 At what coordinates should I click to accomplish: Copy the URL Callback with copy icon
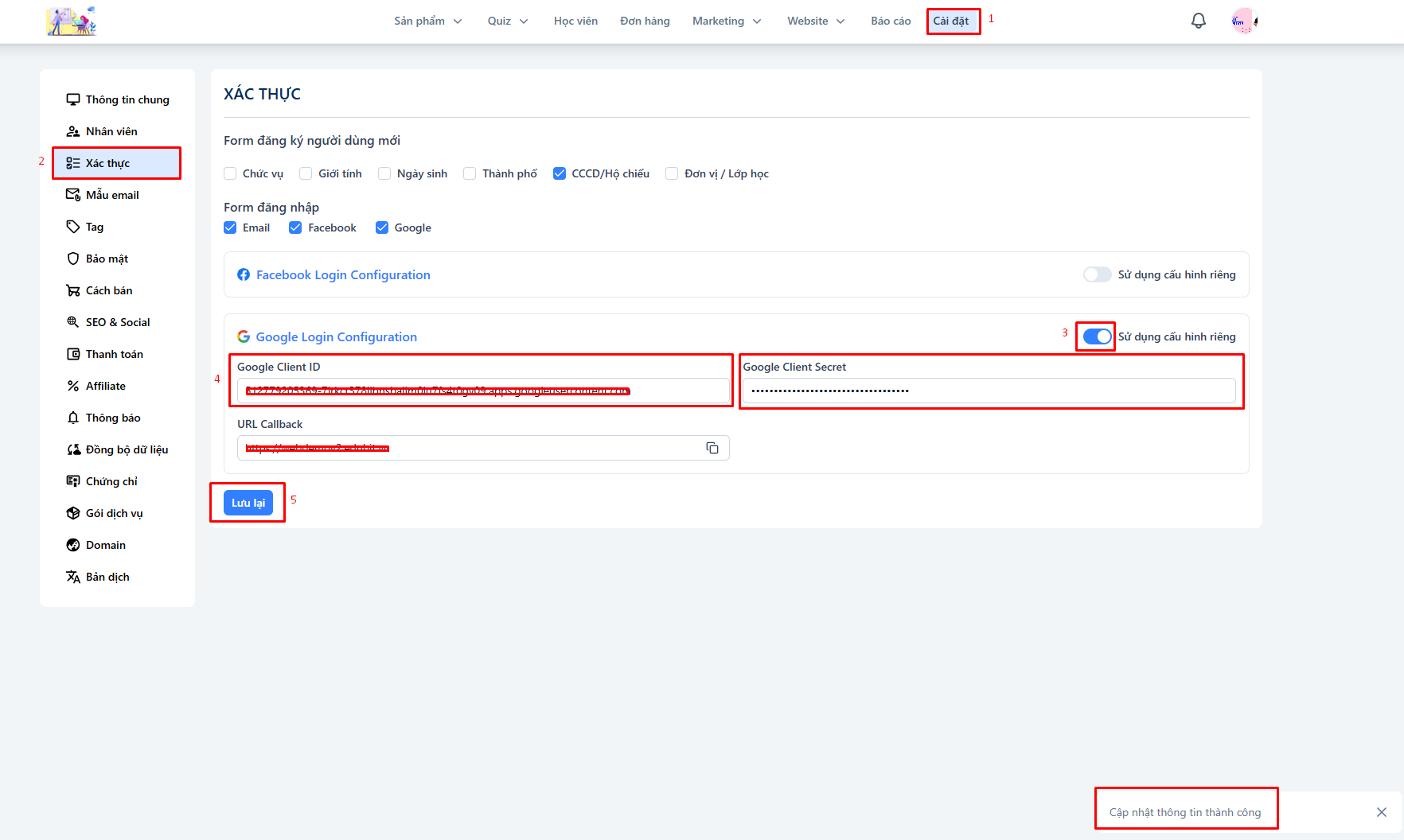coord(712,448)
